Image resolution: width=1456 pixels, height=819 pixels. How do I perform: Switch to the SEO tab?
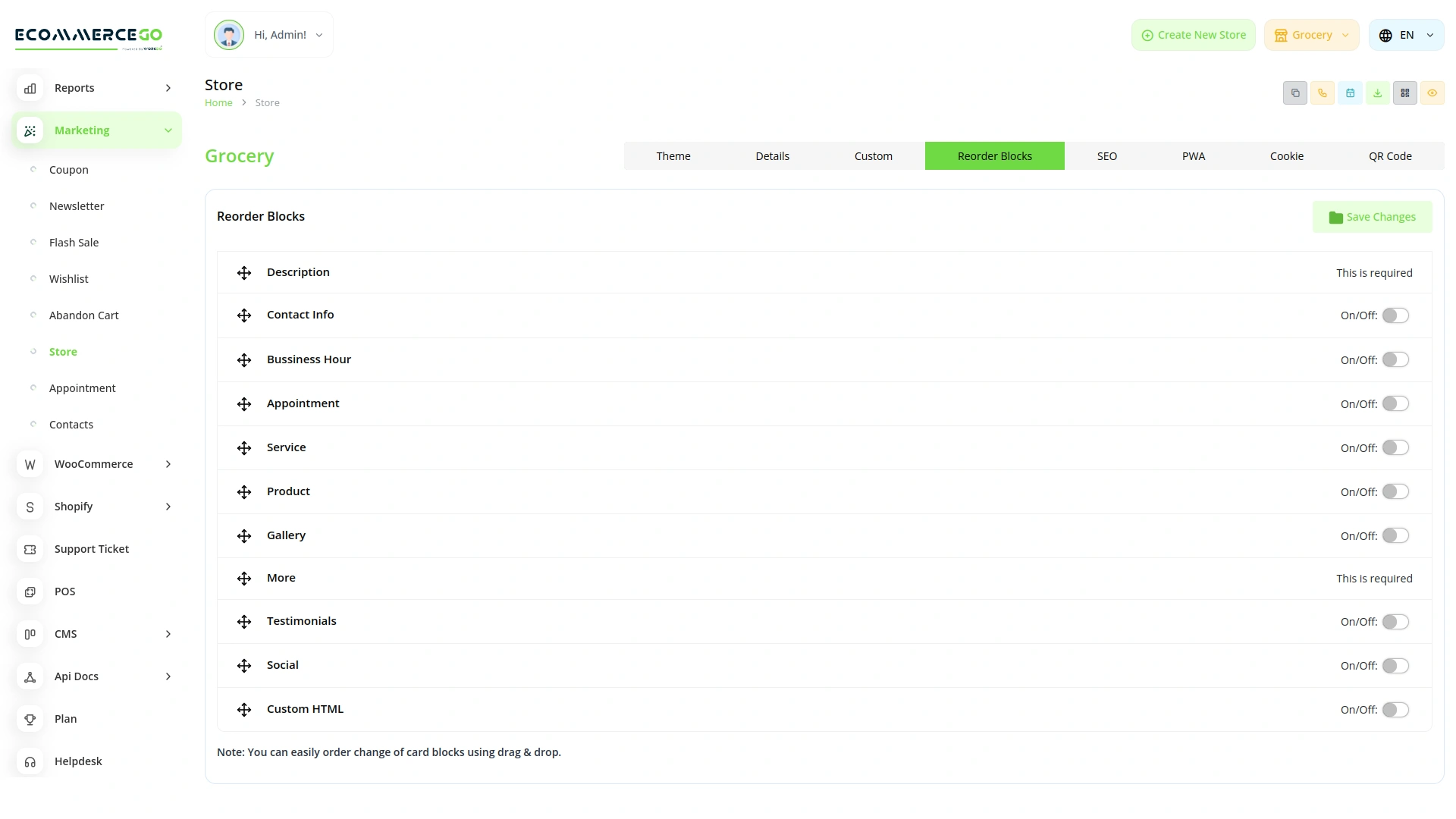pyautogui.click(x=1107, y=155)
